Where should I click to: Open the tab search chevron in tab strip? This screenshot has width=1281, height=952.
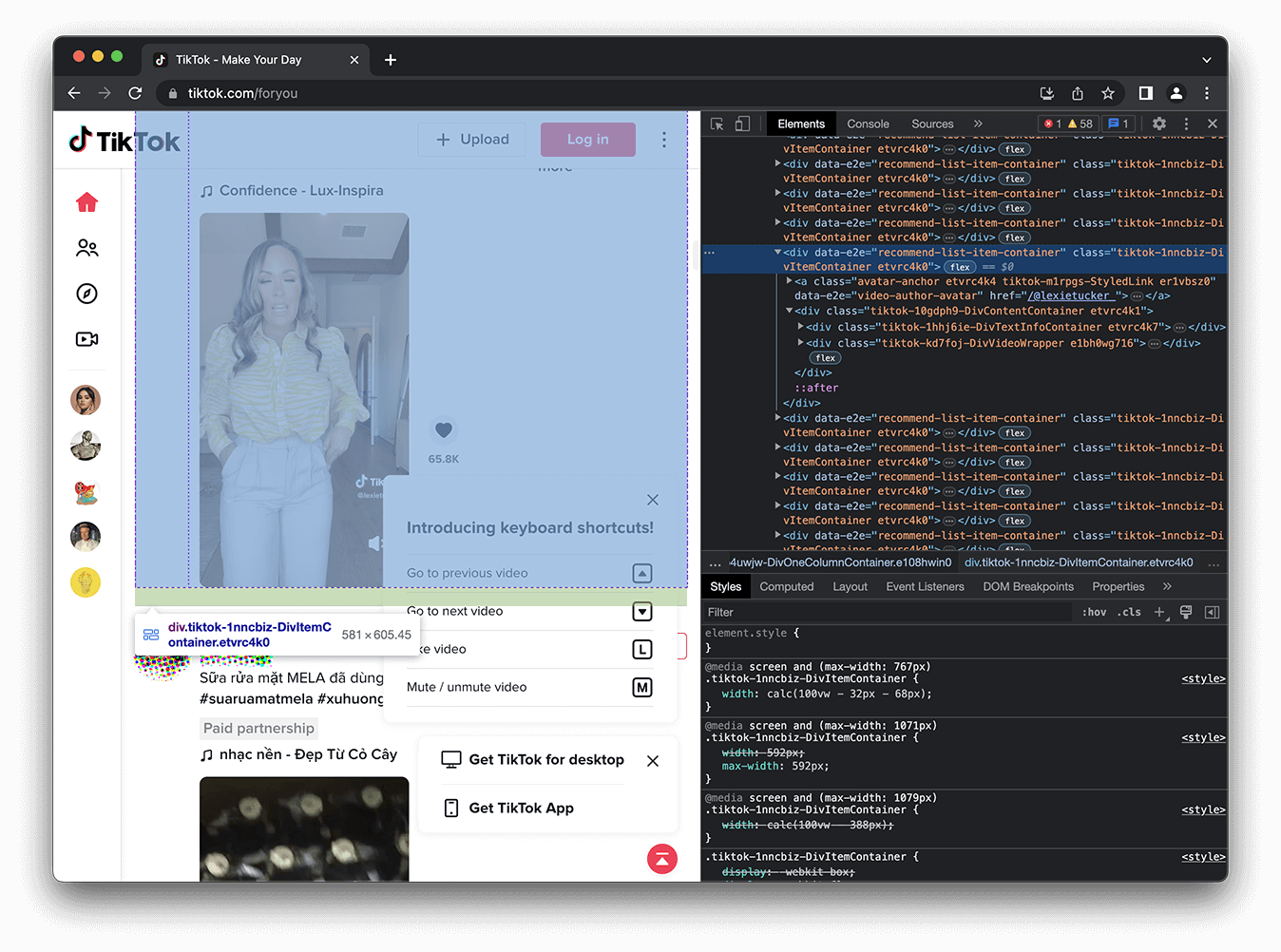pos(1207,60)
